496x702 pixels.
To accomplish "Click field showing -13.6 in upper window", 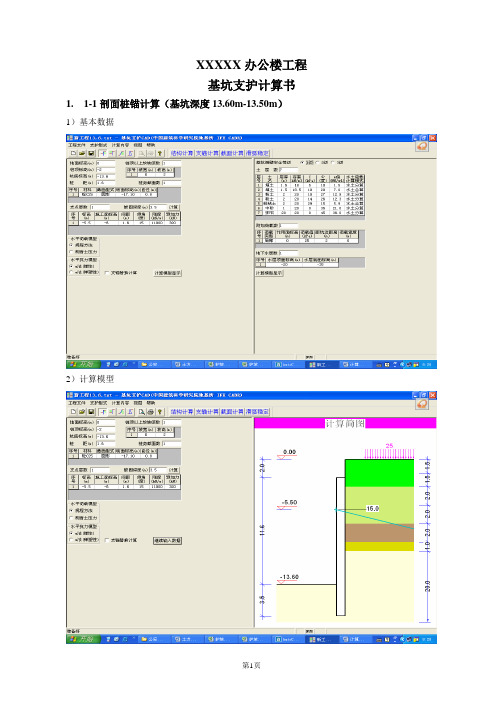I will (x=106, y=176).
